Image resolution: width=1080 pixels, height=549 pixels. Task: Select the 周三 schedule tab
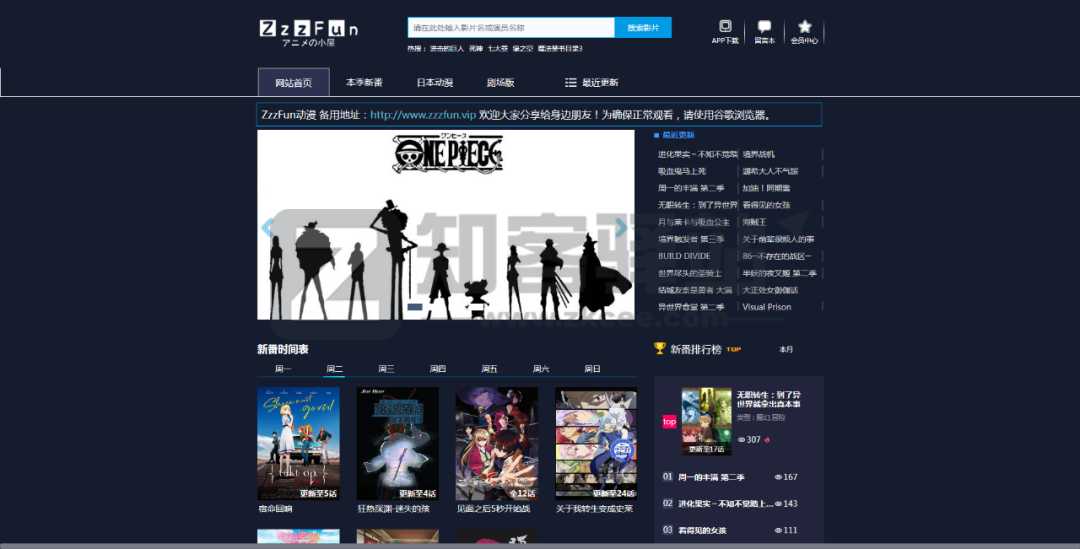click(386, 369)
